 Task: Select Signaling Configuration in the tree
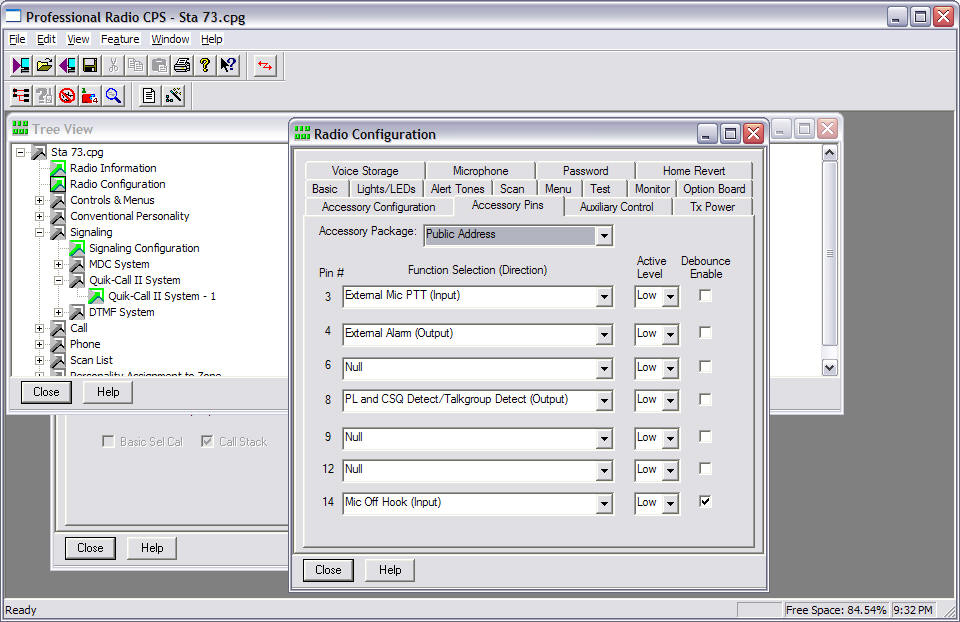(144, 248)
